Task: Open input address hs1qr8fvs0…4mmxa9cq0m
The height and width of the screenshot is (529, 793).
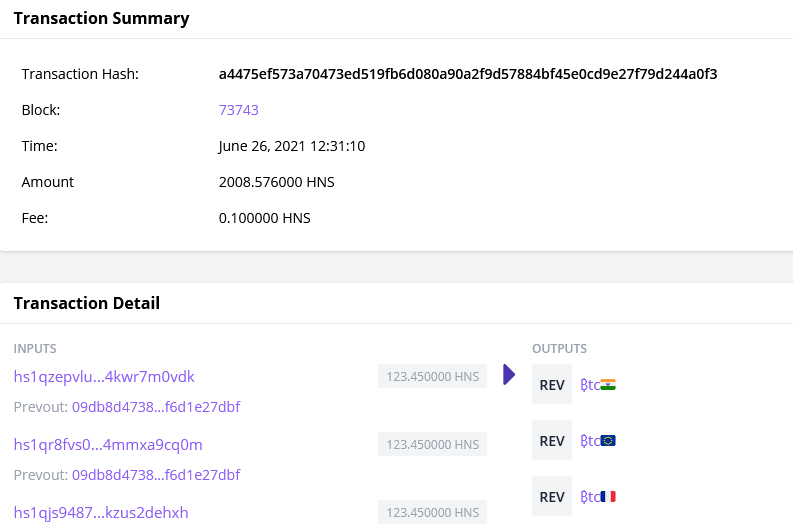Action: [108, 445]
